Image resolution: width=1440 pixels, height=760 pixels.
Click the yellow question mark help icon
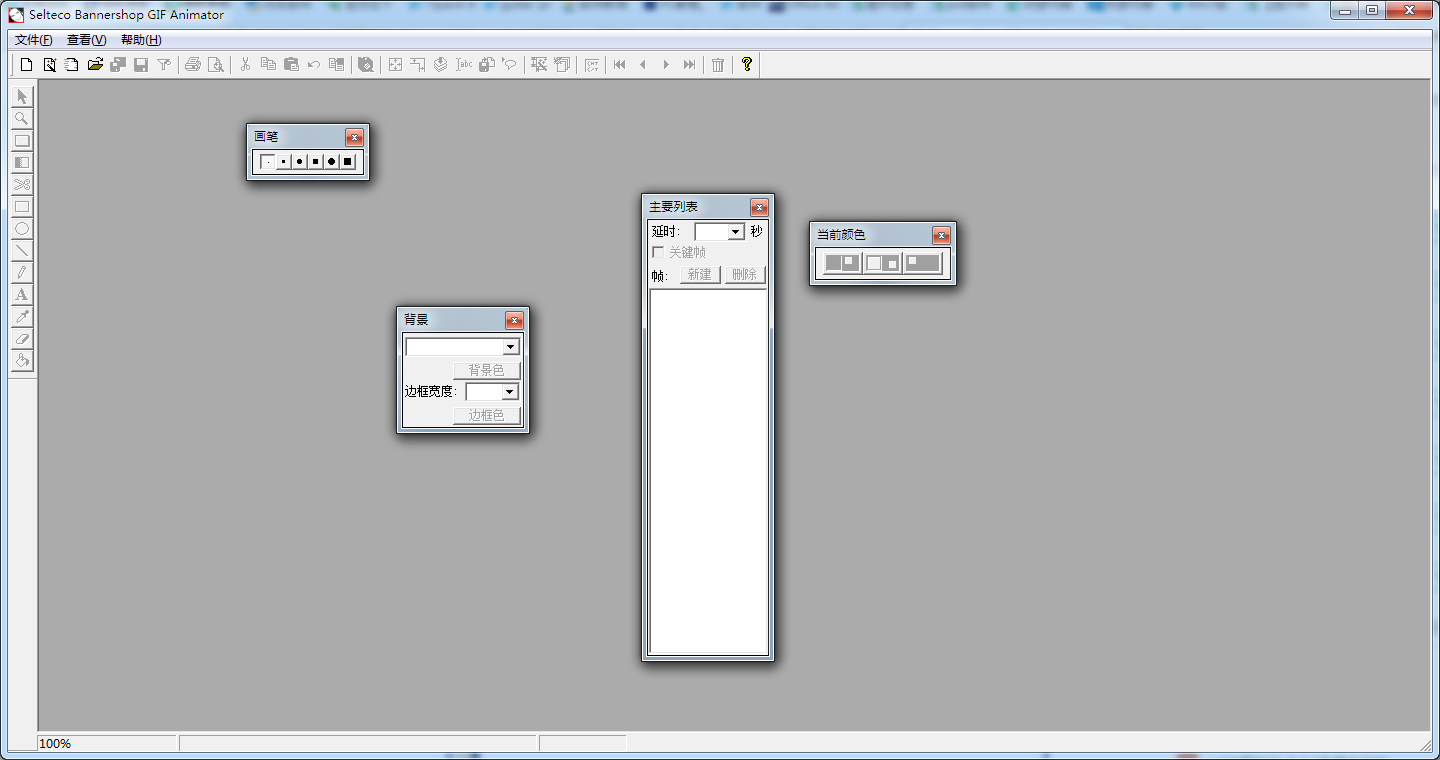747,65
